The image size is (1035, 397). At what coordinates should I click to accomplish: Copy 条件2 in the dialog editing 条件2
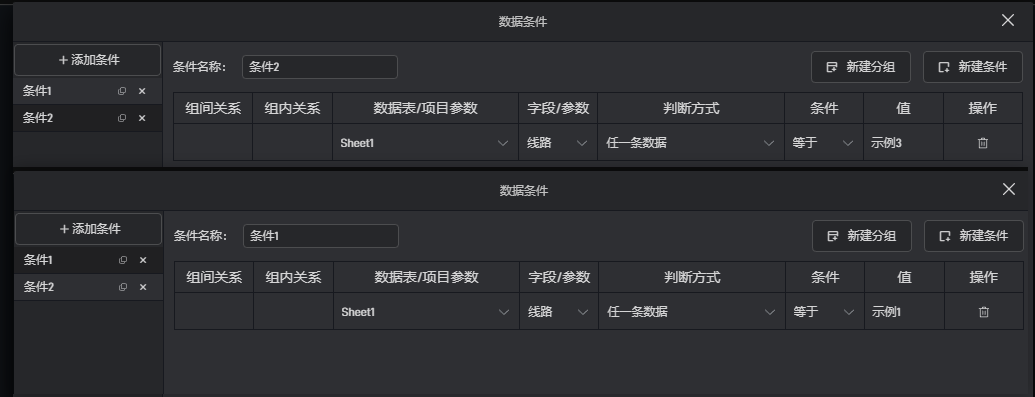(121, 118)
